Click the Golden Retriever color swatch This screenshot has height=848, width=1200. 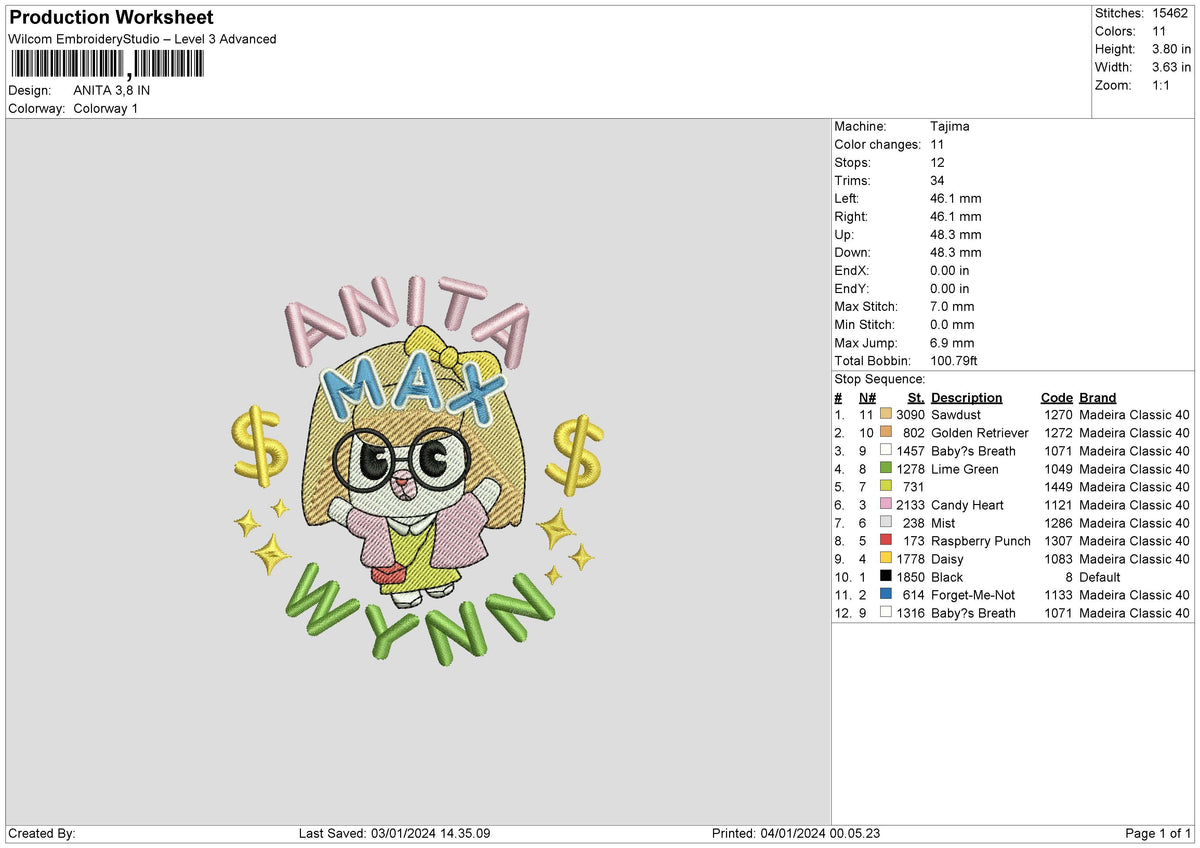click(886, 433)
